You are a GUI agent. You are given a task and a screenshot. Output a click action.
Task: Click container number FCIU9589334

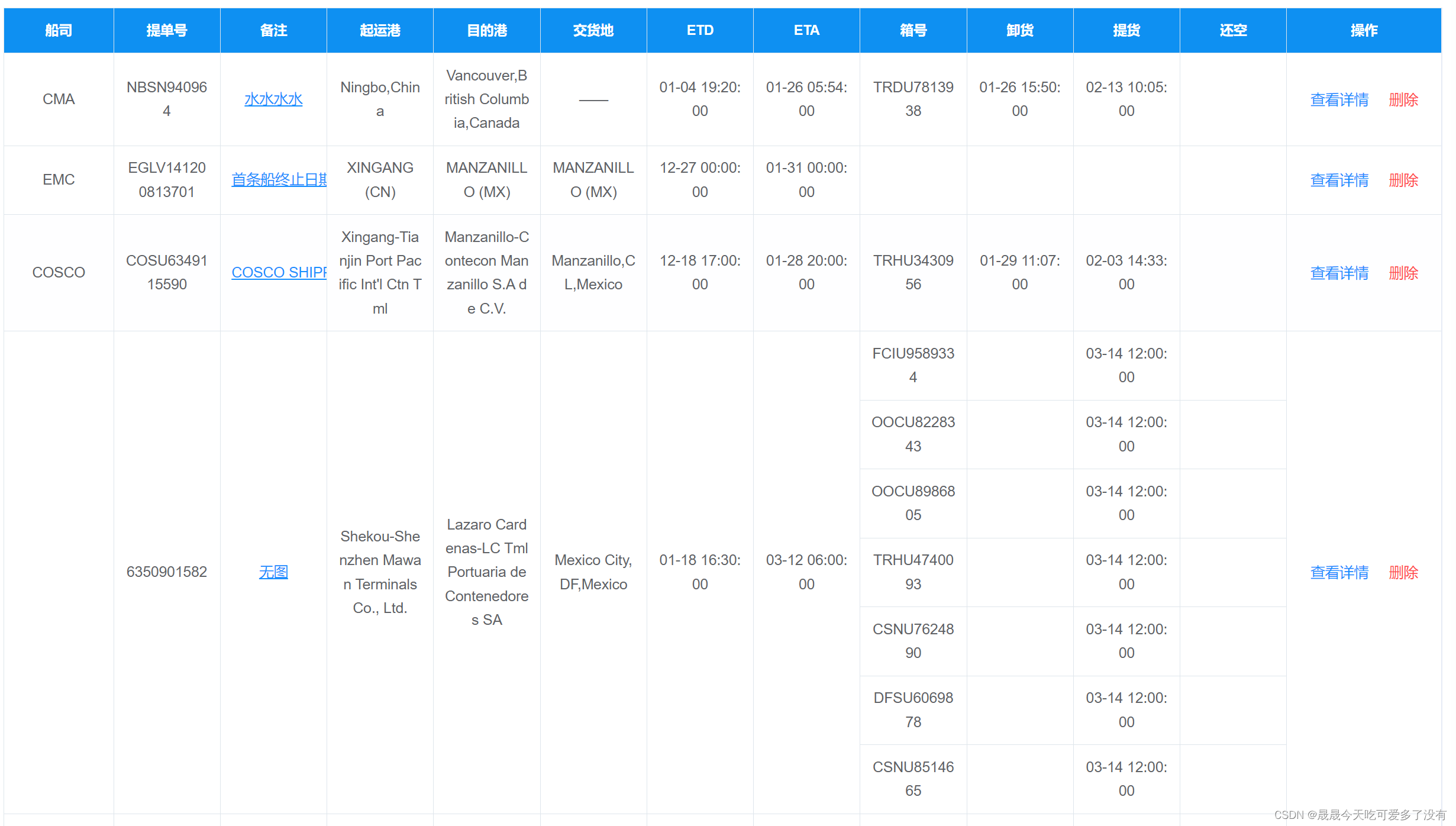click(913, 365)
